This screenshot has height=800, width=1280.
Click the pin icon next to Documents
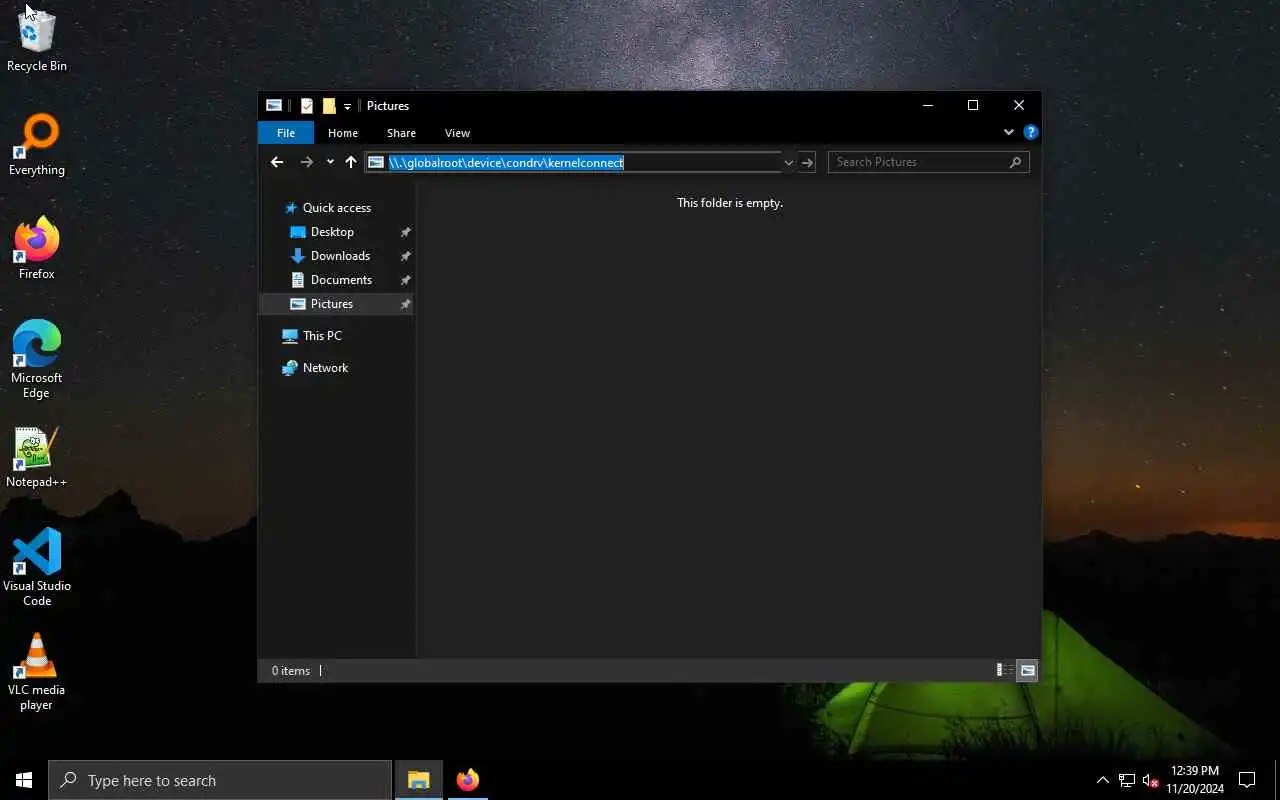click(405, 280)
